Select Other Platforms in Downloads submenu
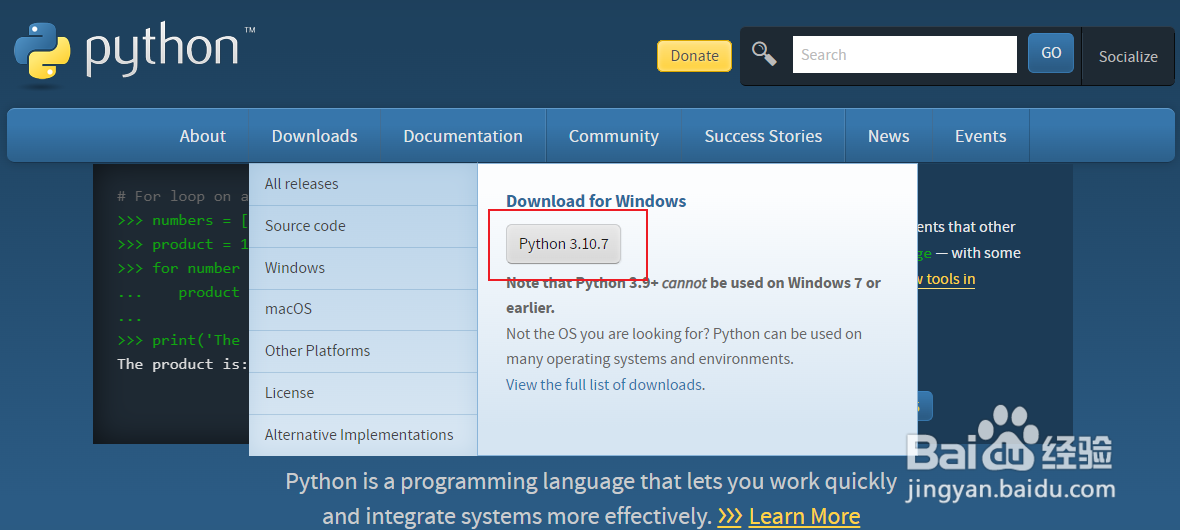The width and height of the screenshot is (1180, 530). [x=363, y=351]
